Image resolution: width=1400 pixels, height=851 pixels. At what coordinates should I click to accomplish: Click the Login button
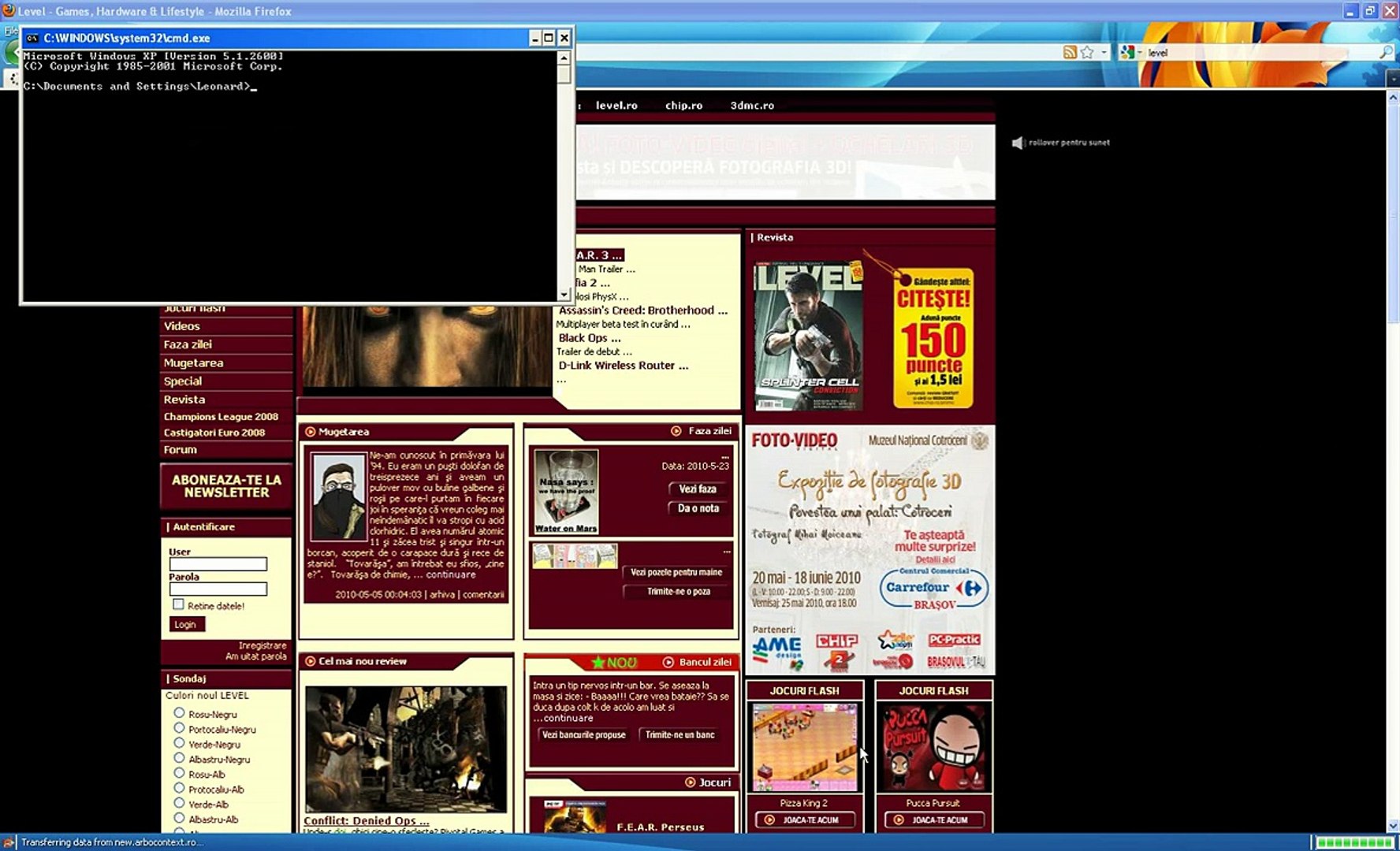click(186, 624)
